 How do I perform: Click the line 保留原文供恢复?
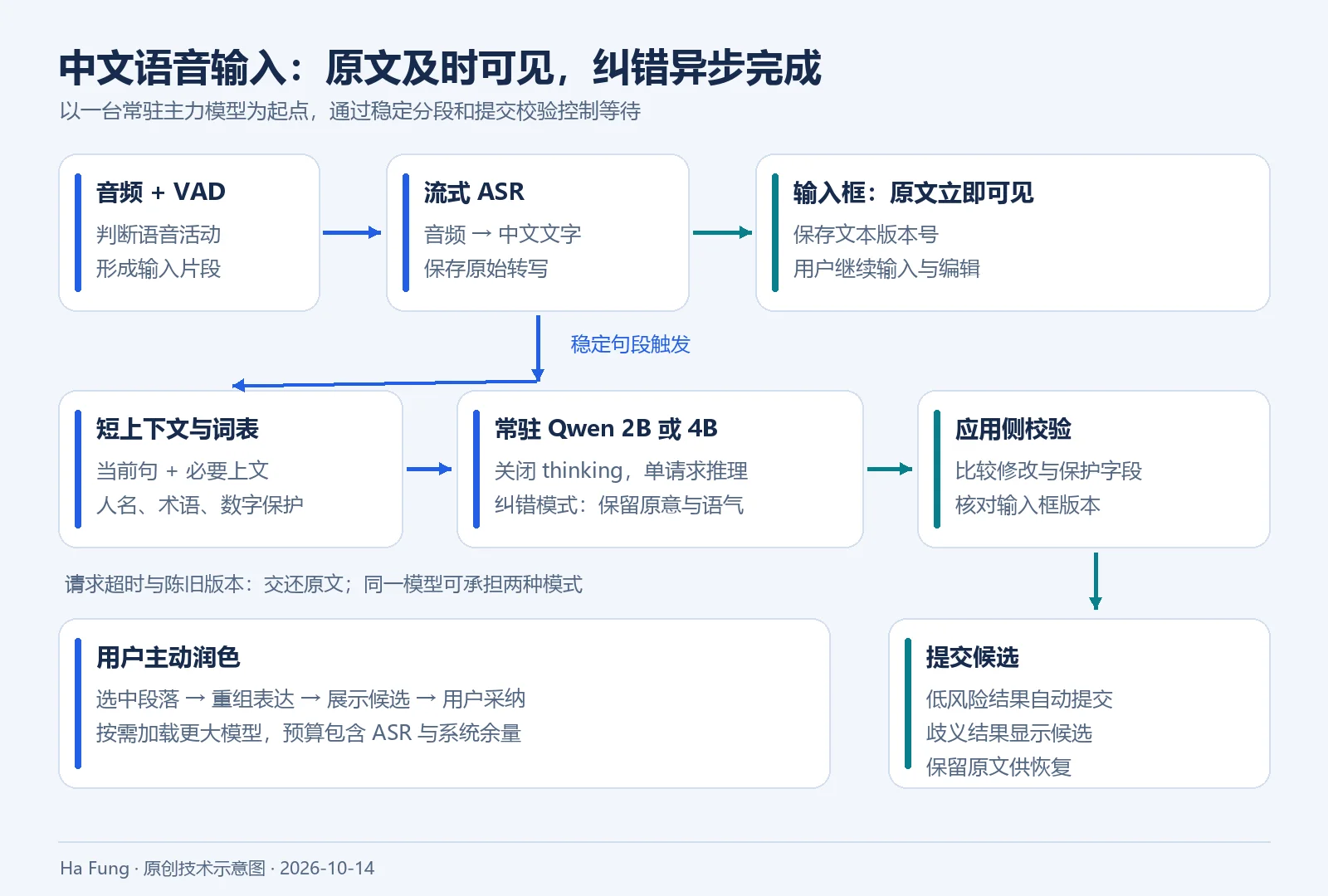[x=998, y=767]
